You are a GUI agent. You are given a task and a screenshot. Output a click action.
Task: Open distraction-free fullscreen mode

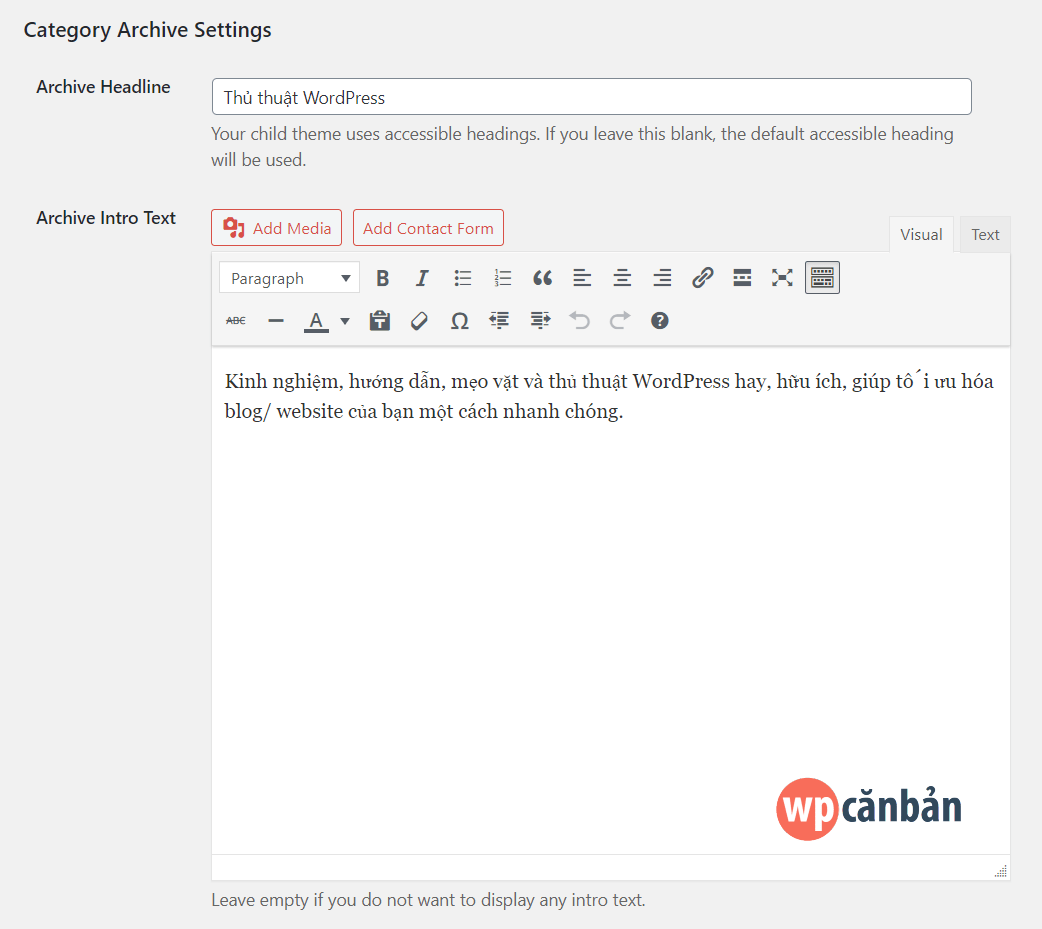point(782,278)
